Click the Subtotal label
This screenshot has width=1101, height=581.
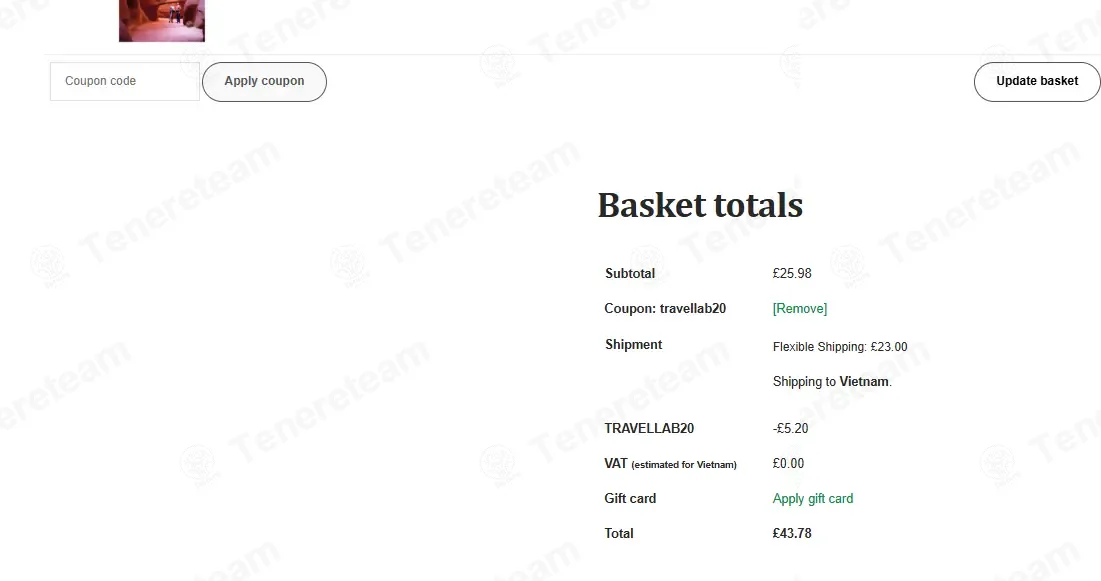[630, 273]
